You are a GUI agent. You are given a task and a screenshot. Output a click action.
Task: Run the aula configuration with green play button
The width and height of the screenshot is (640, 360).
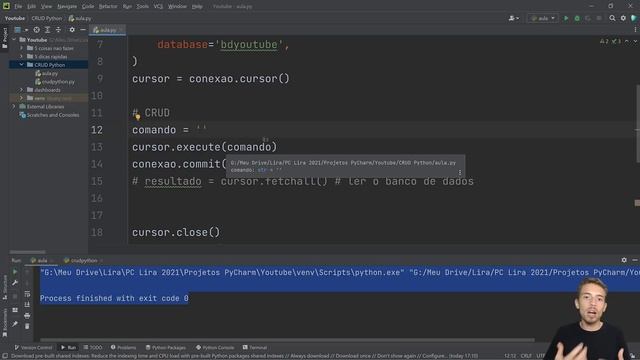tap(566, 18)
